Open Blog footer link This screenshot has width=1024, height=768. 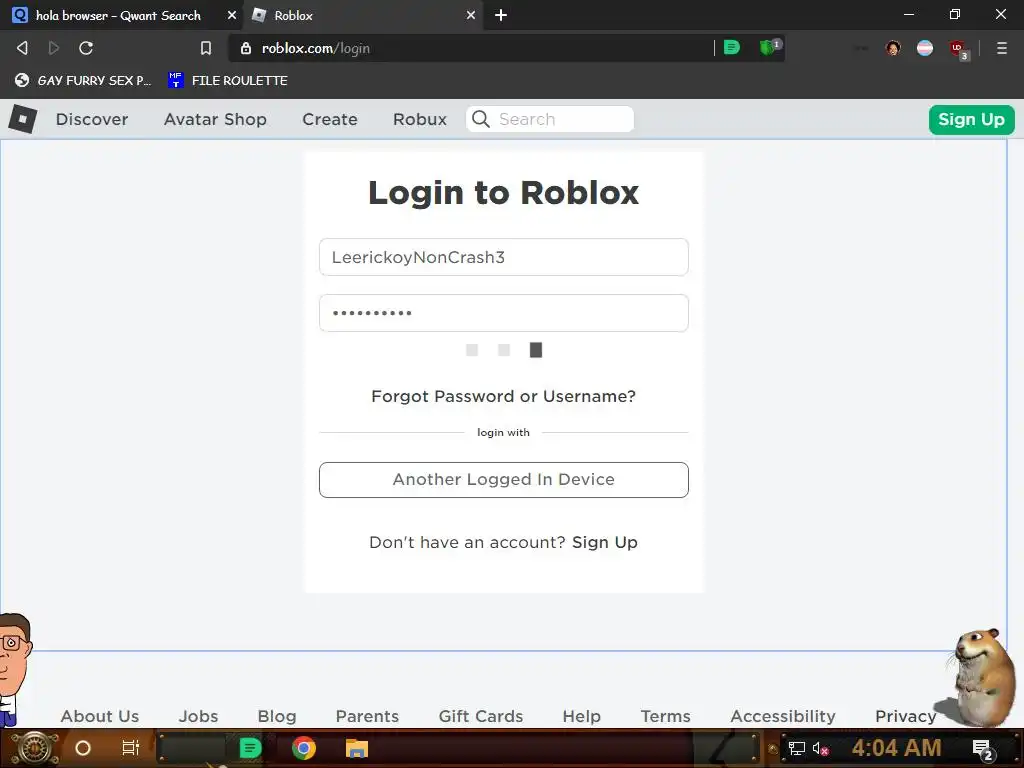click(277, 716)
